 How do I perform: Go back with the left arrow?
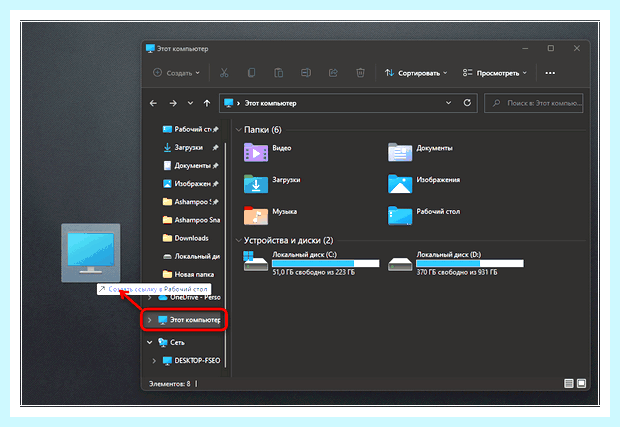coord(153,103)
